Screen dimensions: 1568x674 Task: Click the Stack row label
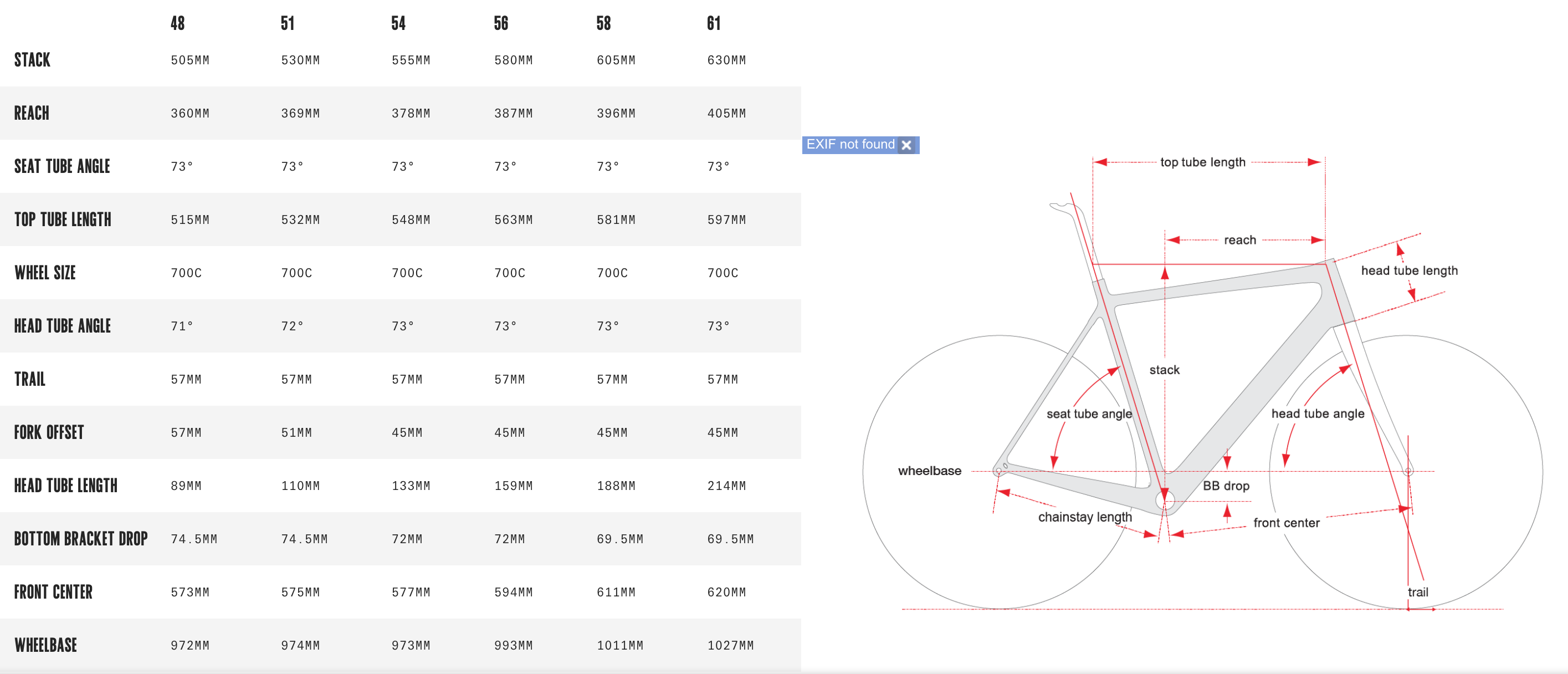pyautogui.click(x=32, y=60)
